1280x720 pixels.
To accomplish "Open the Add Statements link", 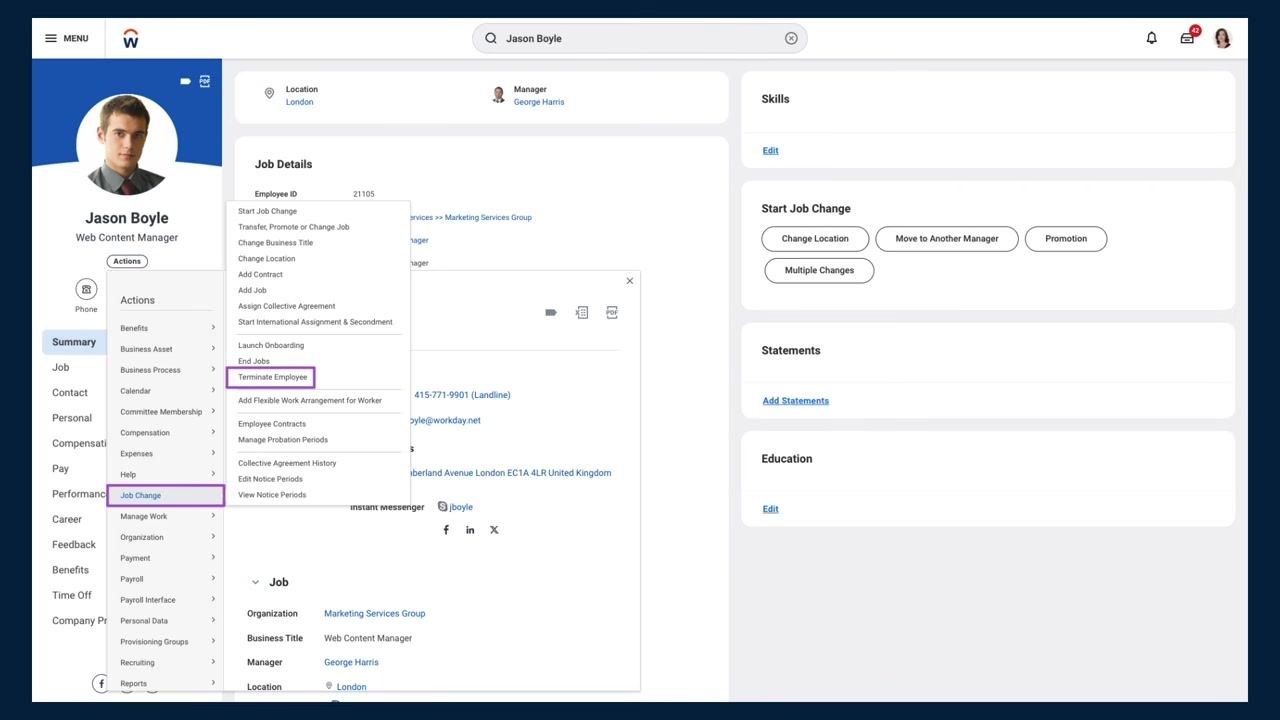I will [x=796, y=401].
